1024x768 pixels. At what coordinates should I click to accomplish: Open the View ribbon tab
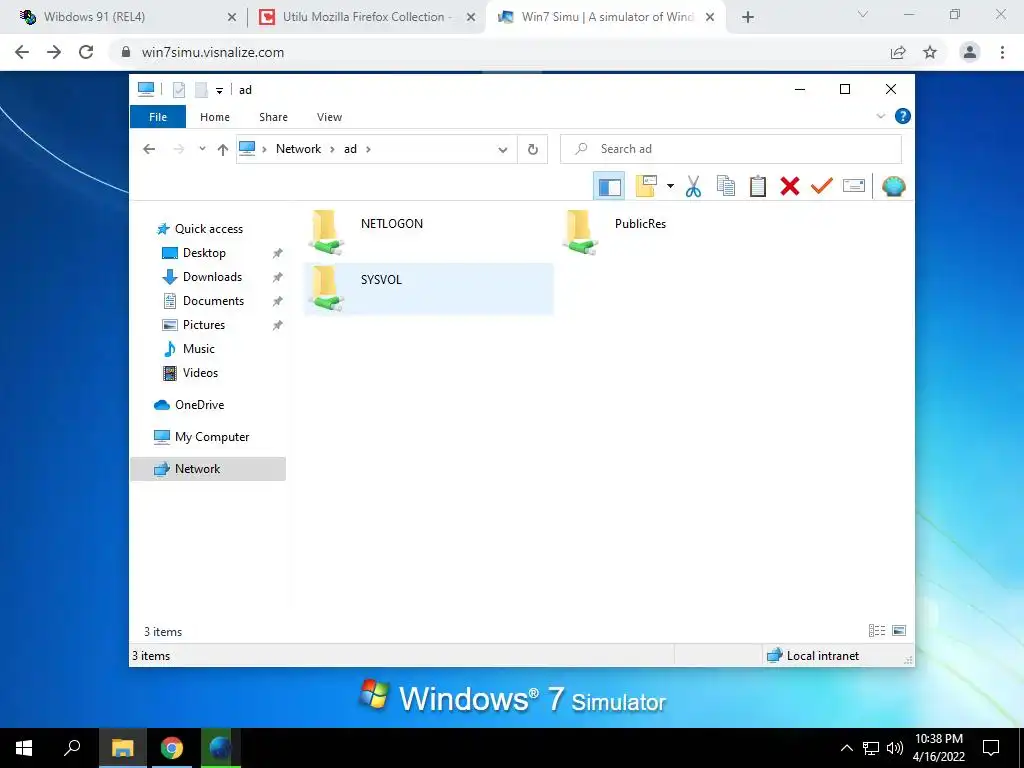(x=329, y=117)
